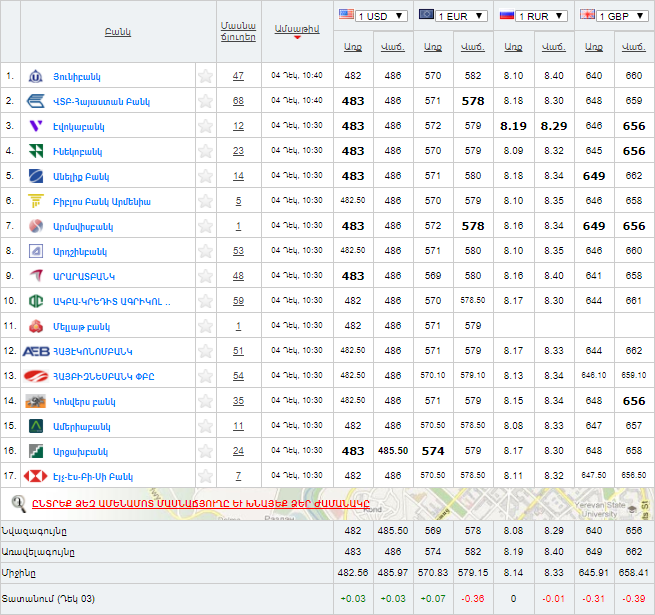Open the HSBC bank name link

pos(93,477)
